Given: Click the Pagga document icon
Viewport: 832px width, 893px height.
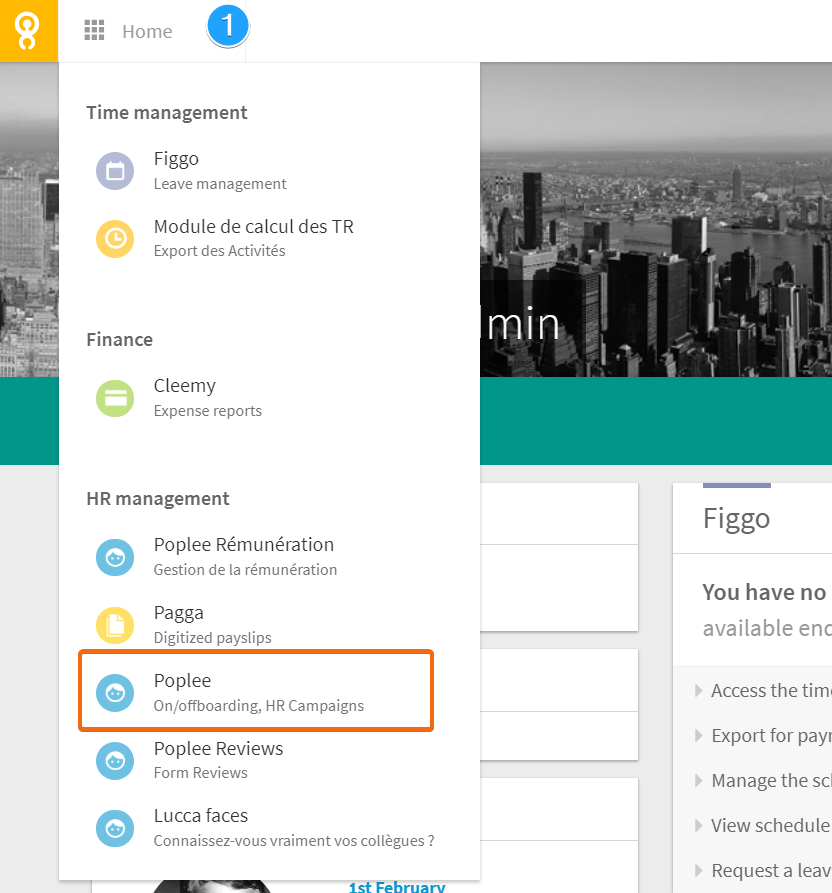Looking at the screenshot, I should (115, 625).
